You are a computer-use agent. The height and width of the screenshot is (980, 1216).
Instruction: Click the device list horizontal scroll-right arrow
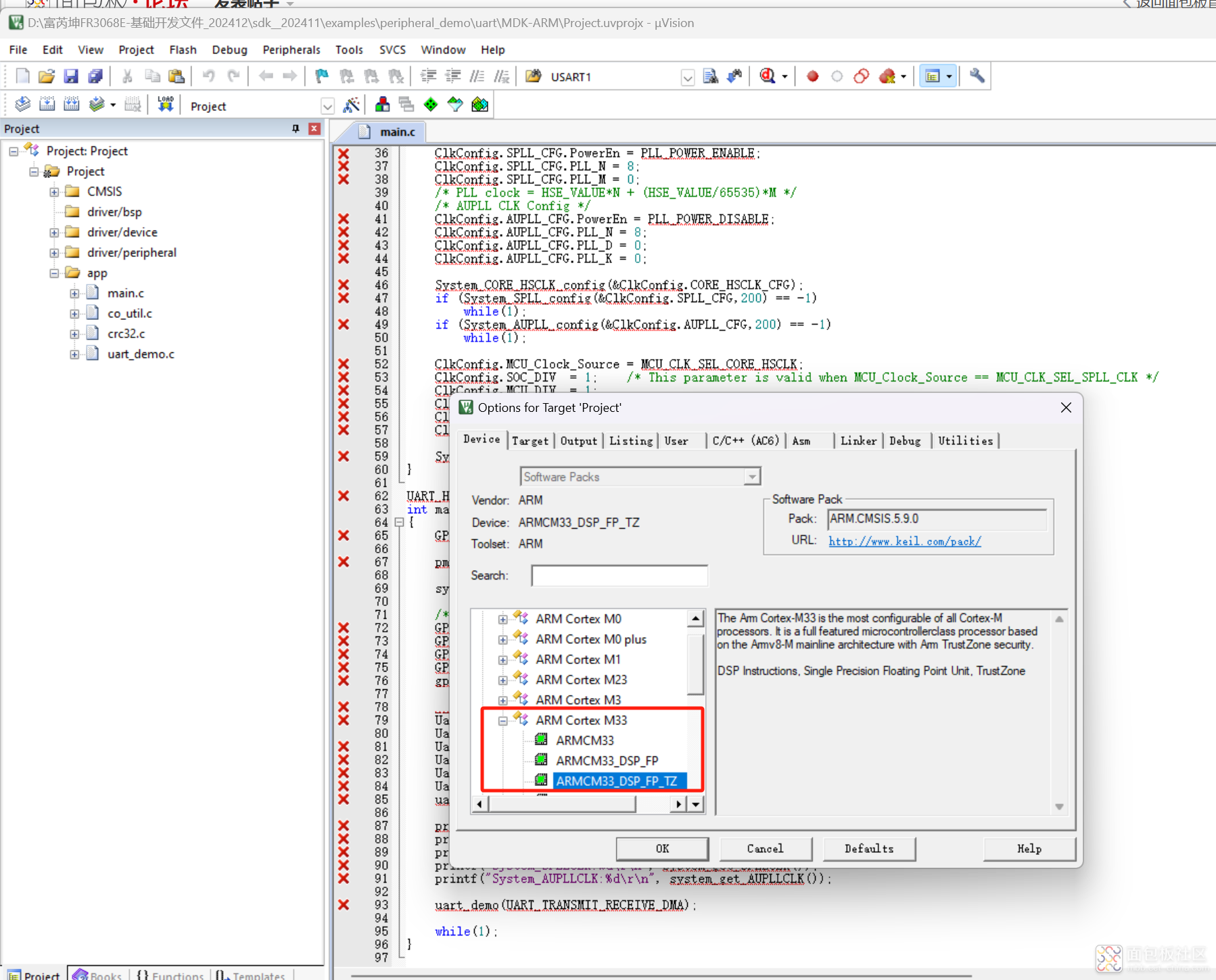678,803
